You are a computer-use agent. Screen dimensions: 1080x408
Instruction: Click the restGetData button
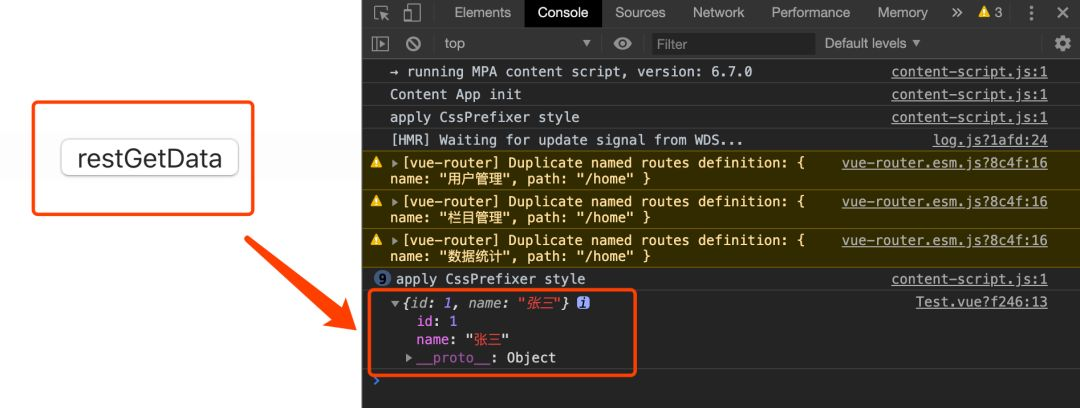click(149, 158)
